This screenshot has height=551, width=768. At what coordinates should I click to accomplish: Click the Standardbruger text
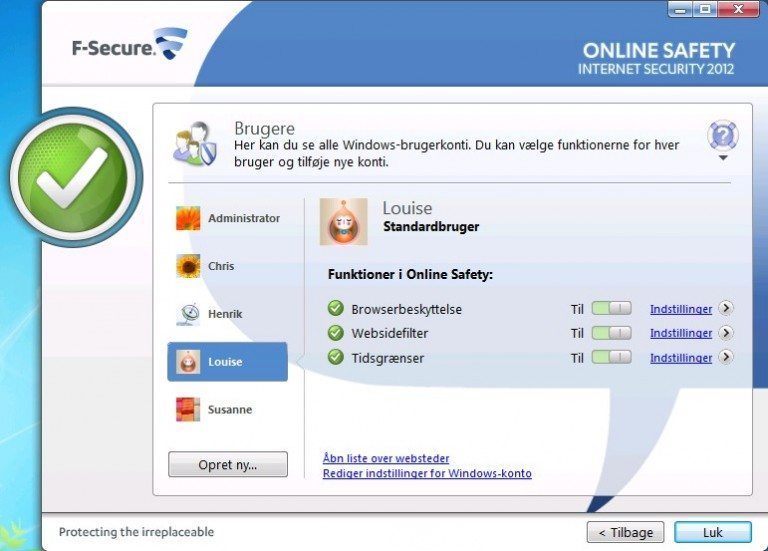coord(431,227)
